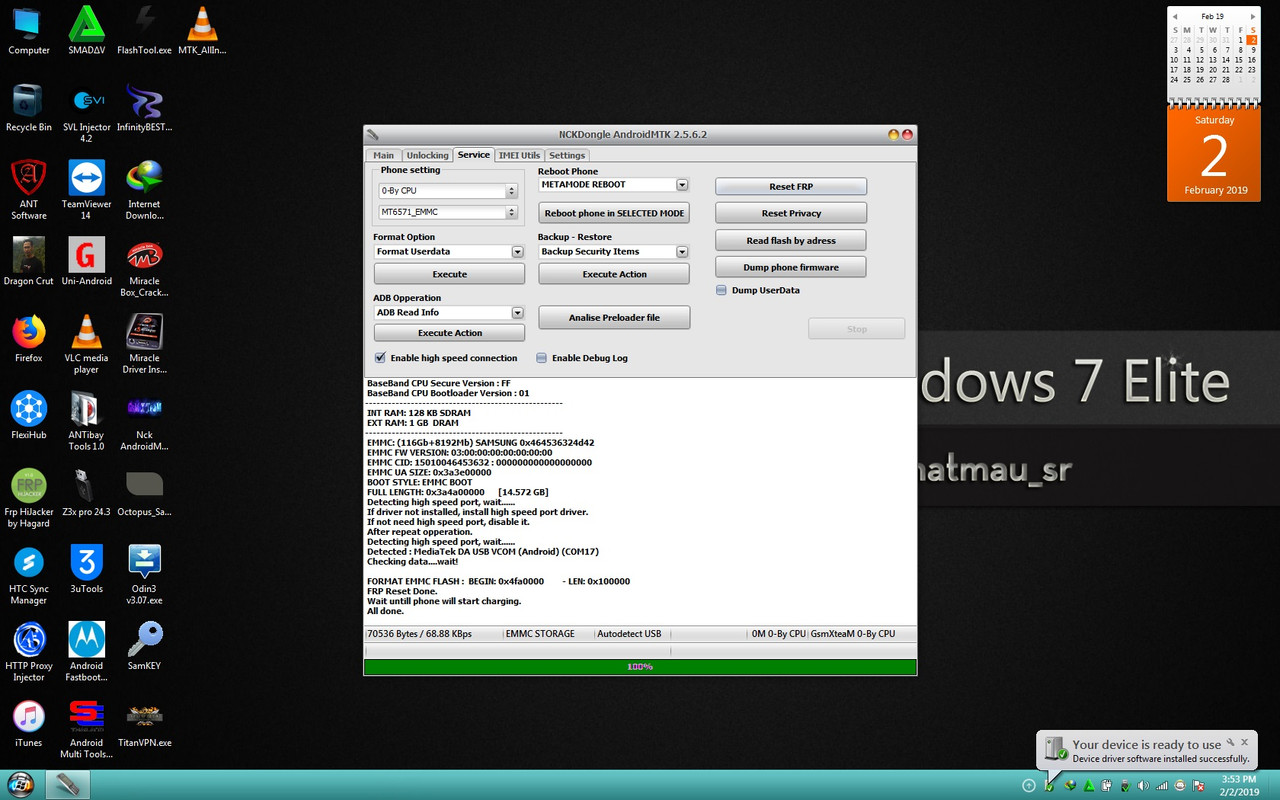Go to next month in calendar gadget
This screenshot has height=800, width=1280.
1253,16
